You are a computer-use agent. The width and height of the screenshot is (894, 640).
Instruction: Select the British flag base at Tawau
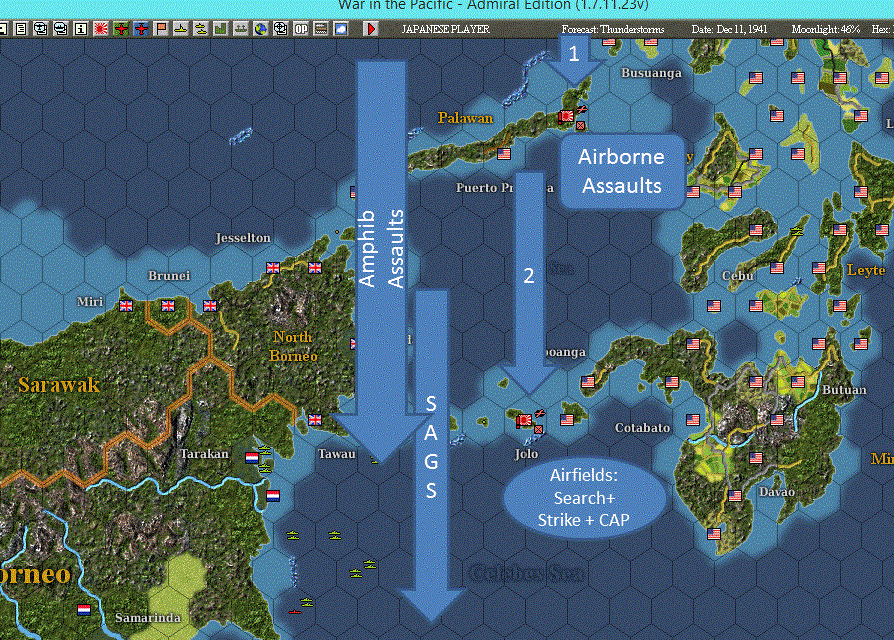pos(315,420)
